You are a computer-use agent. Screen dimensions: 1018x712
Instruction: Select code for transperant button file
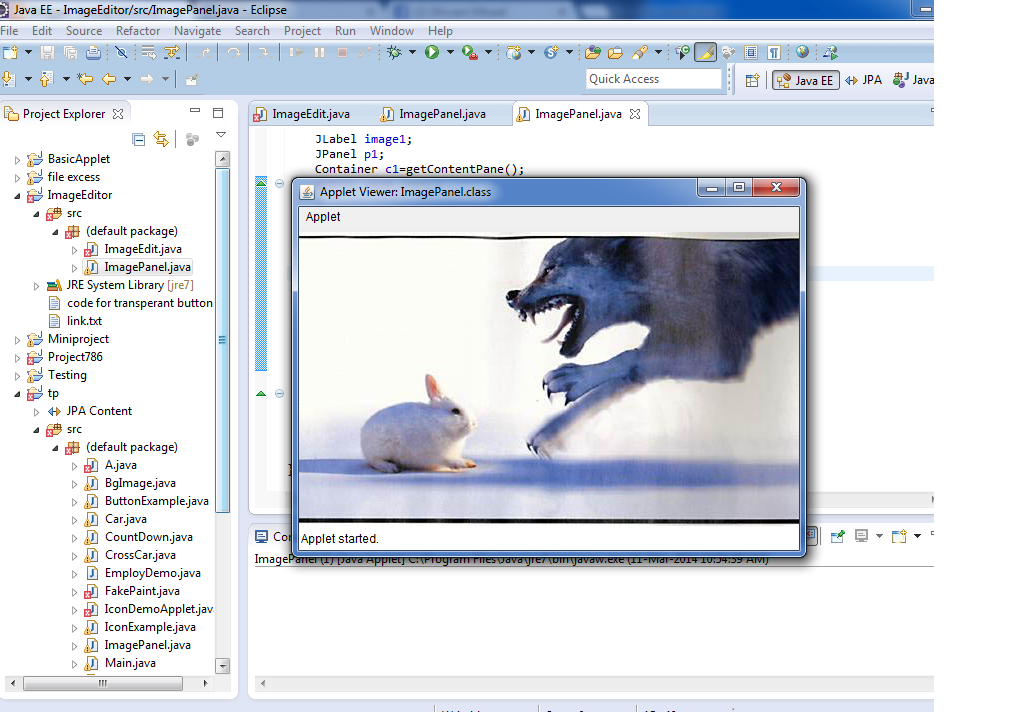pyautogui.click(x=140, y=303)
